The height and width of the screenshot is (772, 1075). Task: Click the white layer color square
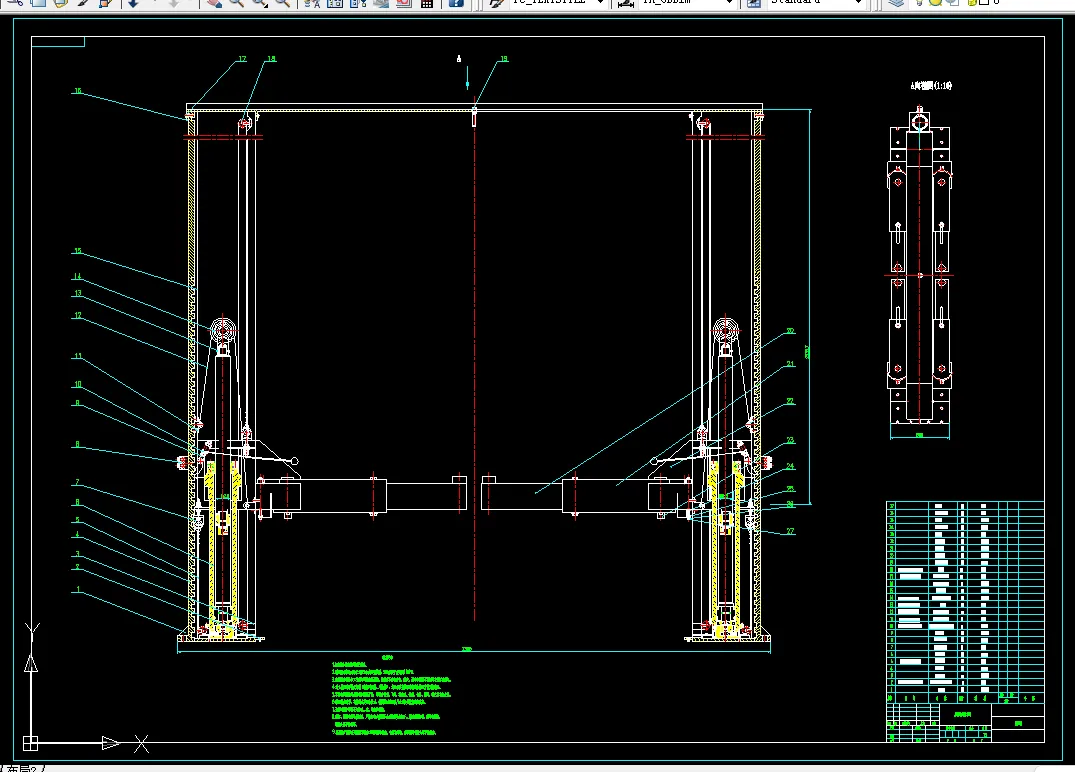[x=983, y=3]
